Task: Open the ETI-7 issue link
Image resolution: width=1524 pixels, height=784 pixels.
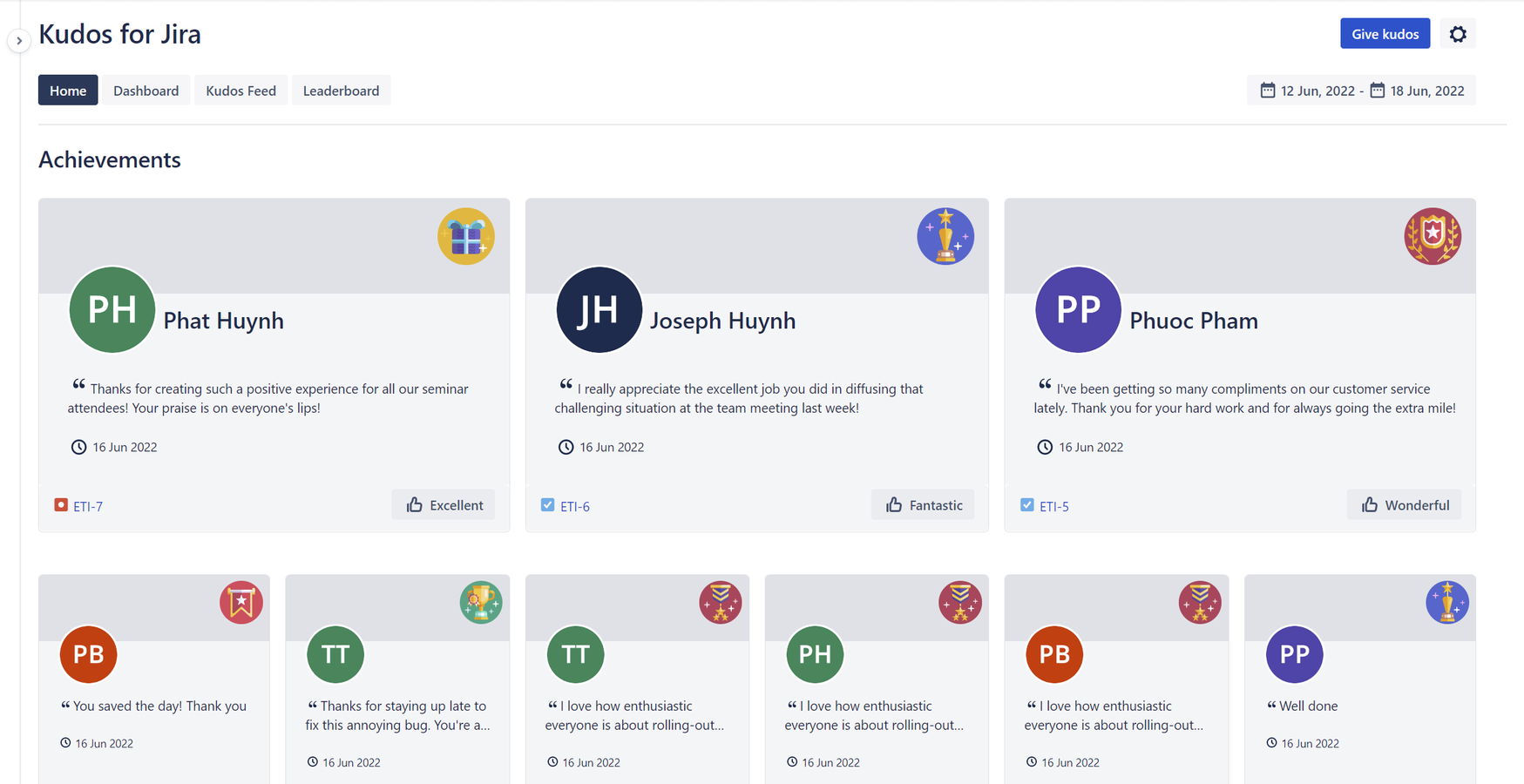Action: pos(88,506)
